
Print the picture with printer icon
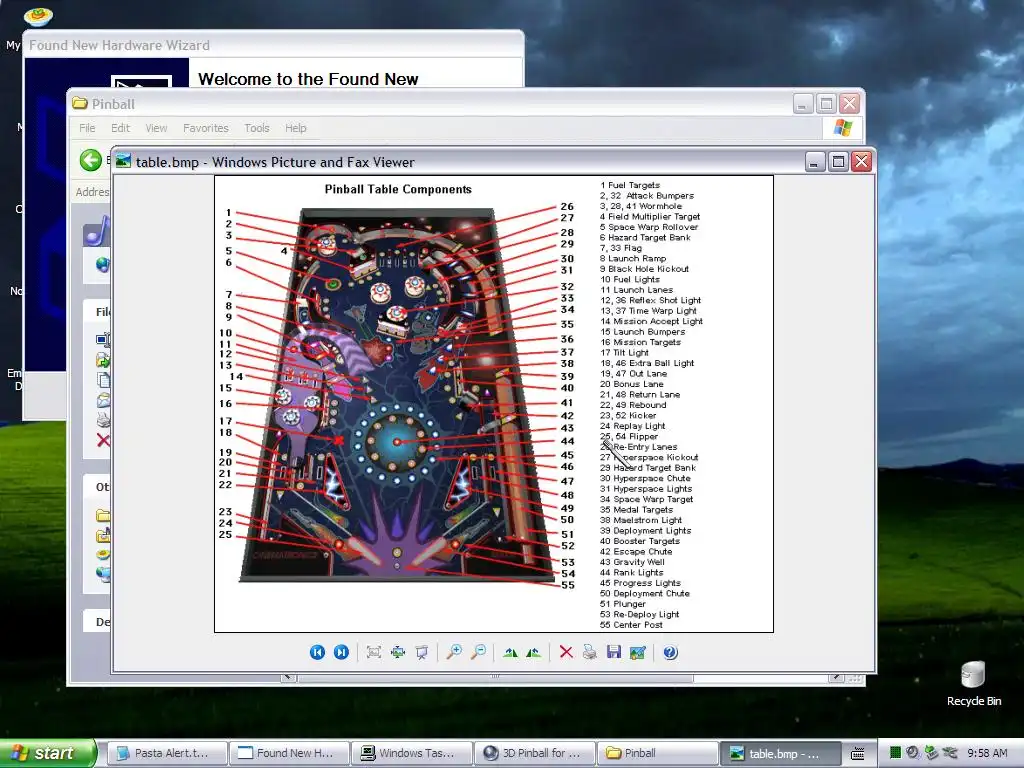coord(590,652)
